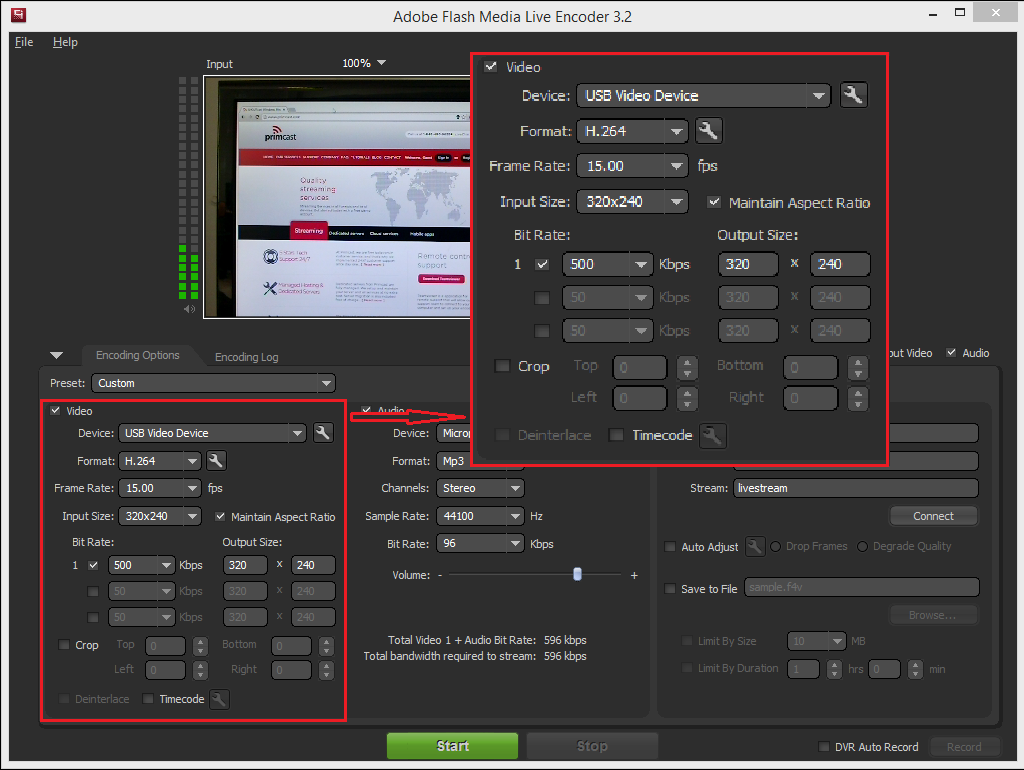1024x770 pixels.
Task: Click the Flash Media Live Encoder title-bar icon
Action: pyautogui.click(x=19, y=14)
